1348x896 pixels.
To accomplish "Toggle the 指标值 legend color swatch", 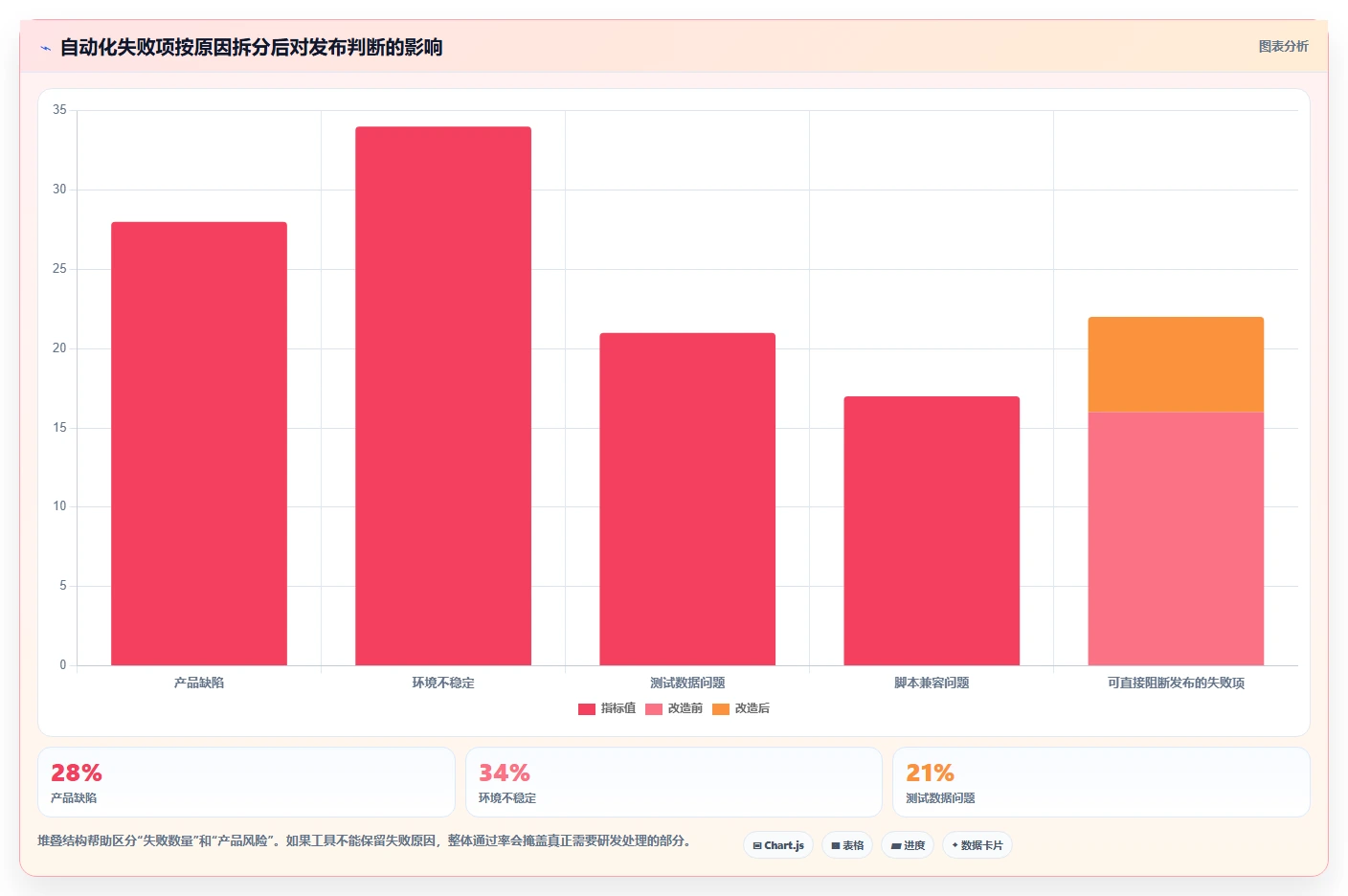I will 587,709.
